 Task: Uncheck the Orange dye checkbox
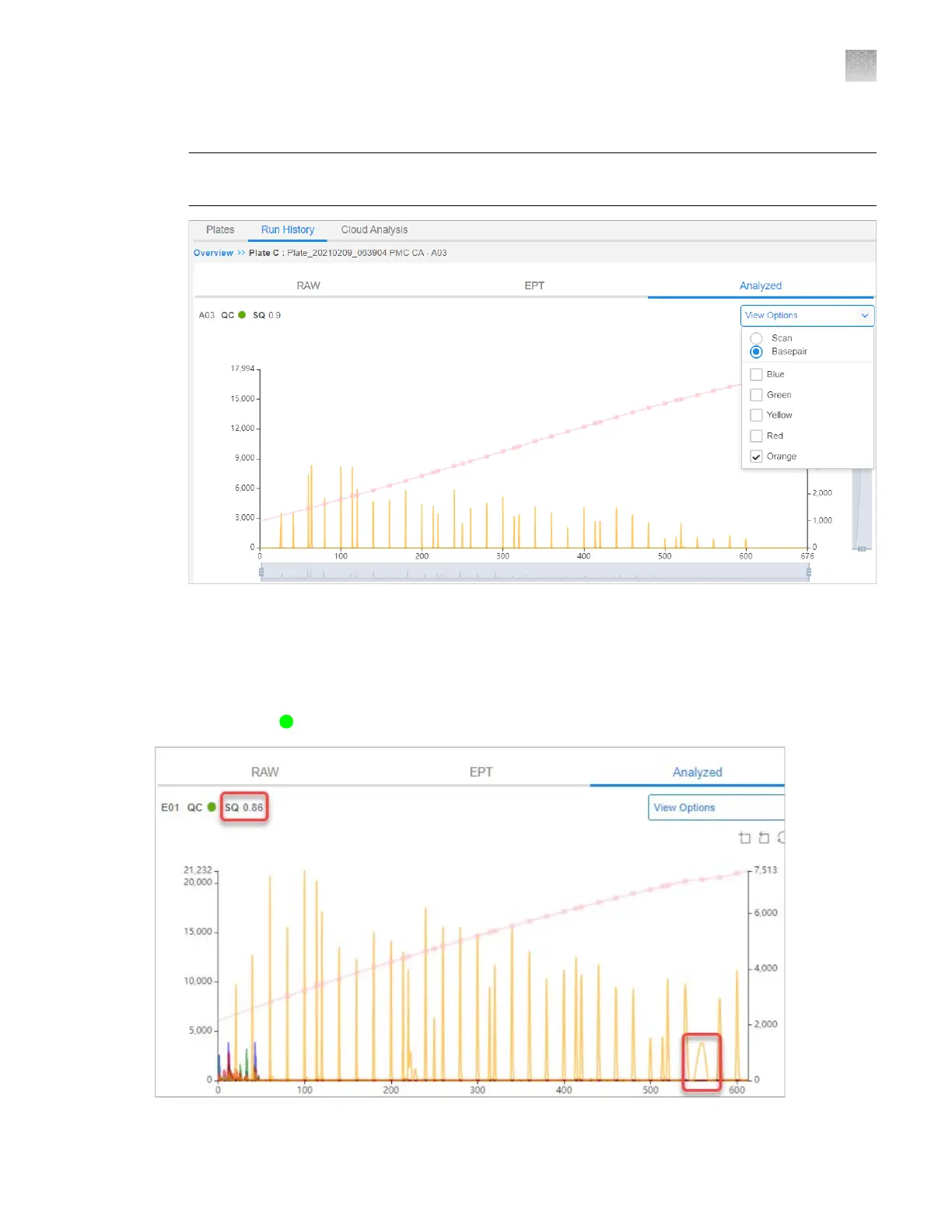pos(756,457)
